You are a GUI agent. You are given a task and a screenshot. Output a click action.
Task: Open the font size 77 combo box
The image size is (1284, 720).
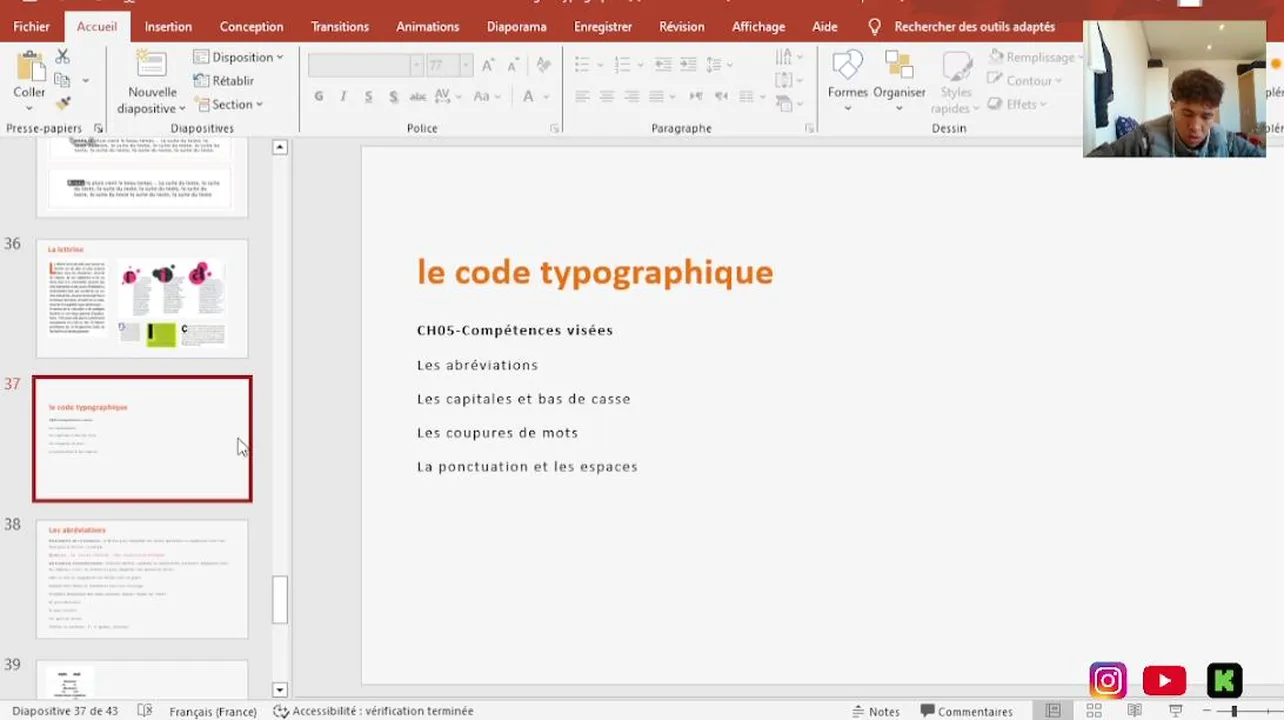(x=449, y=66)
